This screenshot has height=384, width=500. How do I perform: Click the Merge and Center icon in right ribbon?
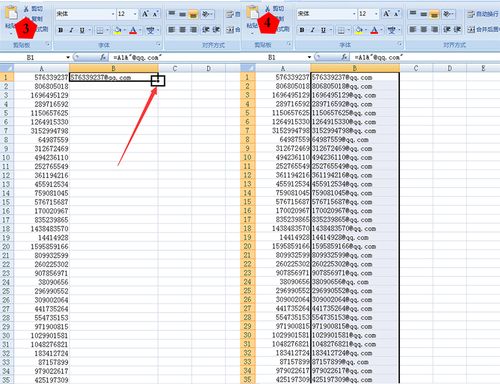coord(470,30)
